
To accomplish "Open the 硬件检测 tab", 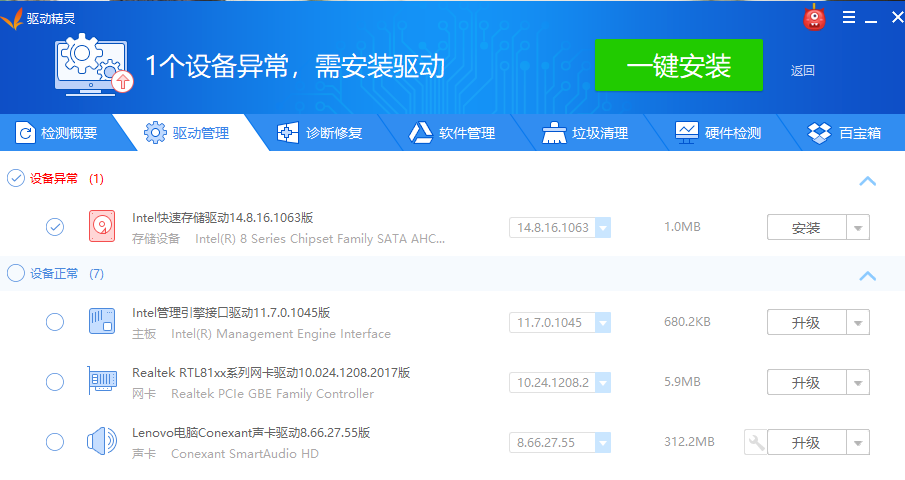I will [718, 133].
